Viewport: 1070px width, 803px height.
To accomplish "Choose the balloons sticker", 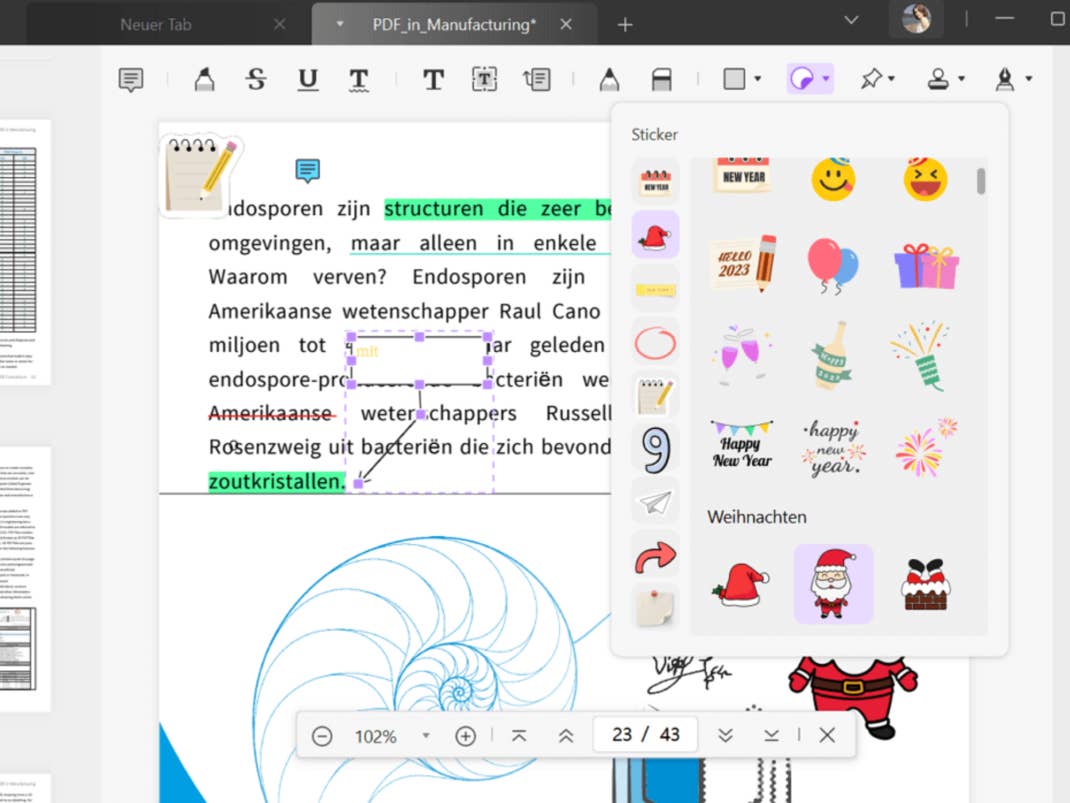I will 832,265.
